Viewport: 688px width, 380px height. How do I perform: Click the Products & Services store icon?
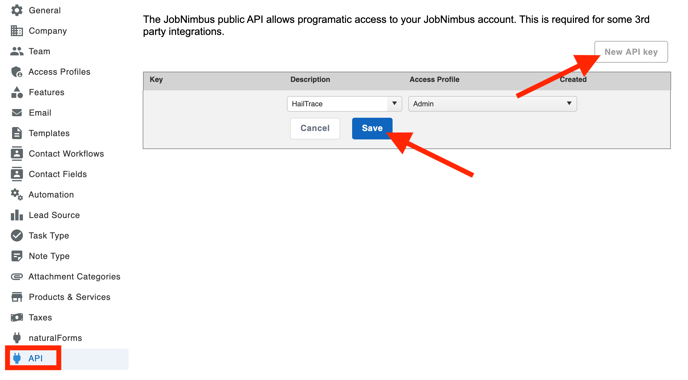(x=17, y=297)
